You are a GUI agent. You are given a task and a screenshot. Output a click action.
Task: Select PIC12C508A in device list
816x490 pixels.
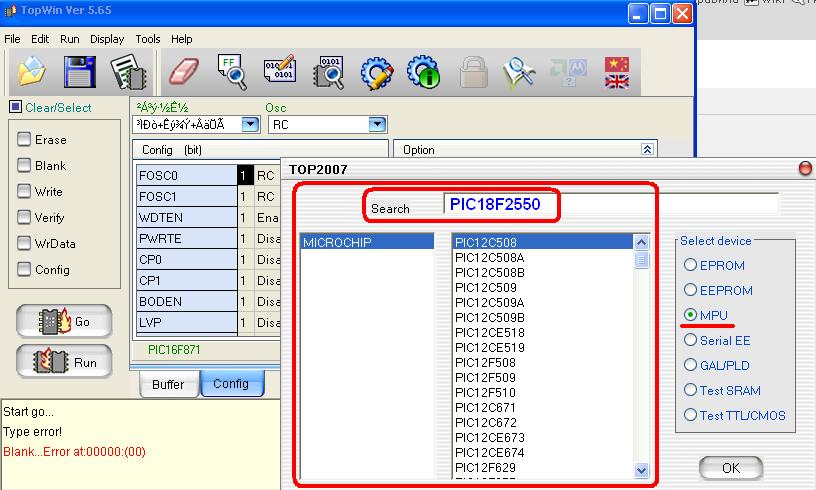(x=543, y=257)
